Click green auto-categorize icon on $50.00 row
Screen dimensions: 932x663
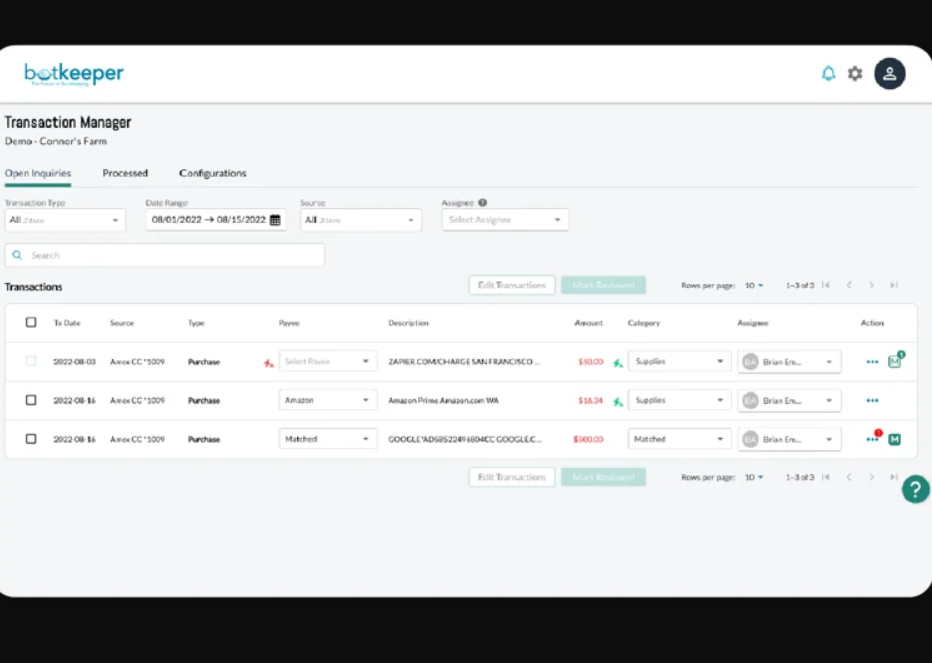618,363
